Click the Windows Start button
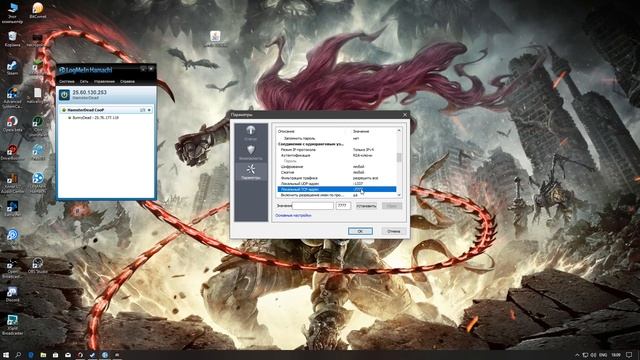Viewport: 640px width, 360px height. coord(6,355)
